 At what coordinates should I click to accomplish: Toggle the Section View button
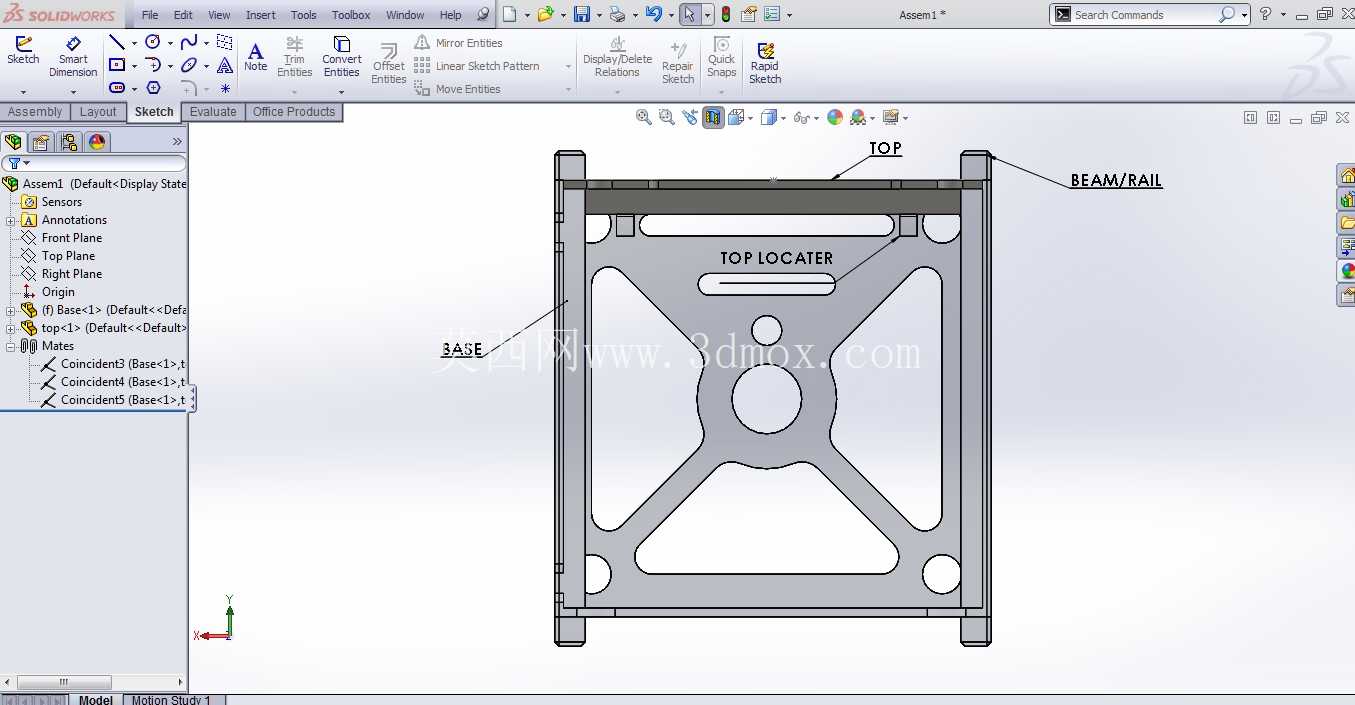[713, 117]
